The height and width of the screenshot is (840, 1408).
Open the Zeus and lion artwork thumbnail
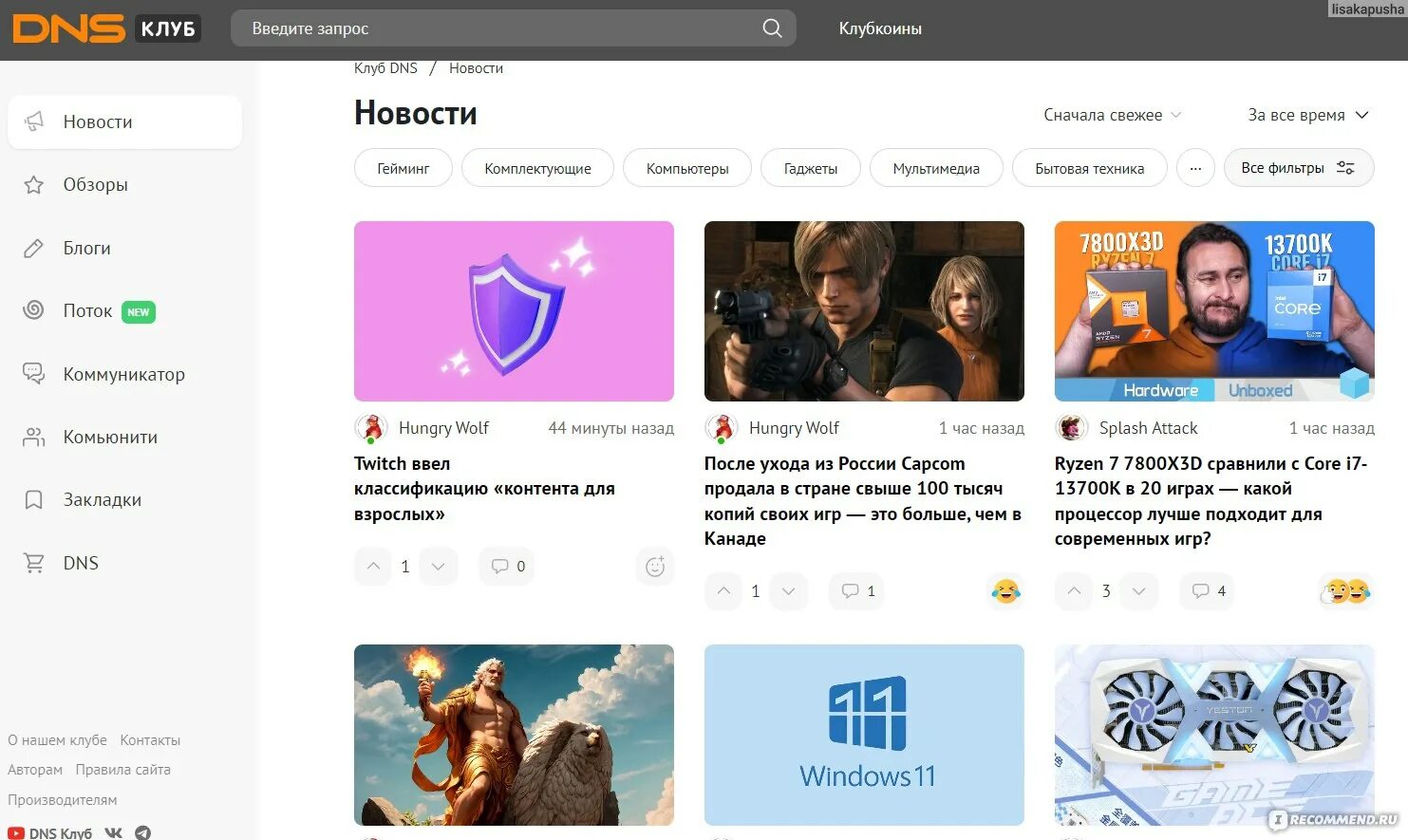click(x=514, y=735)
